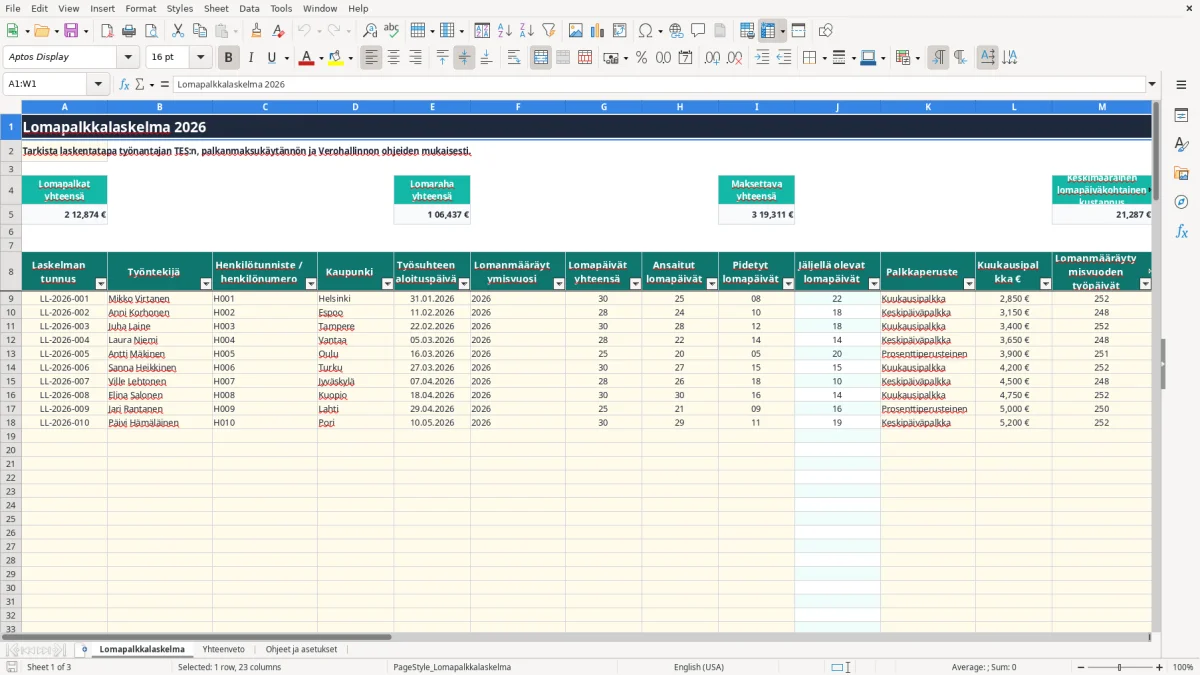Insert a chart via toolbar icon

(x=598, y=31)
